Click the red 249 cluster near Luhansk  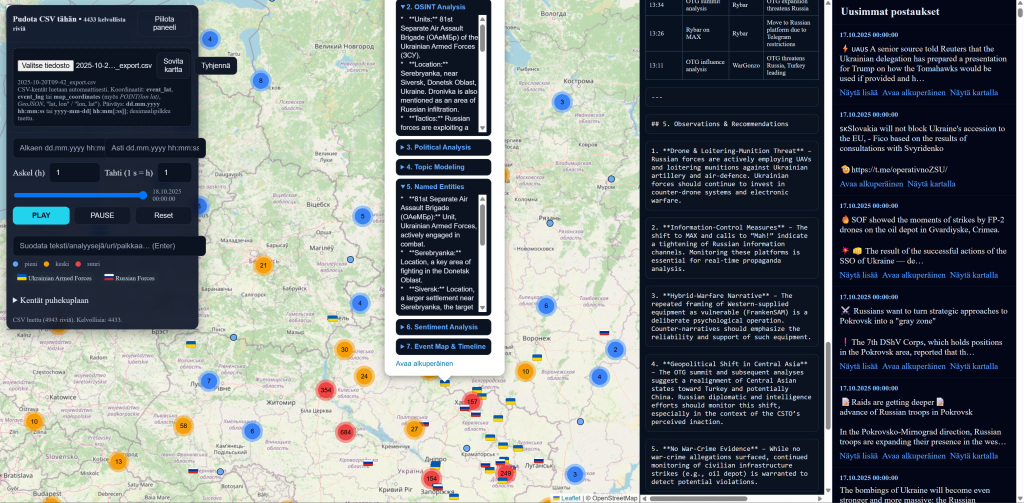click(505, 473)
